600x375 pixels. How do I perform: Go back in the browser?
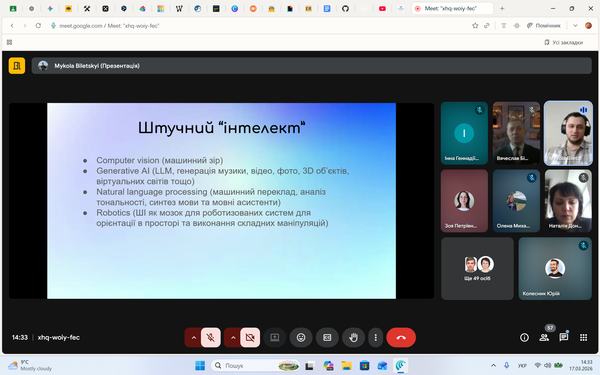[12, 26]
